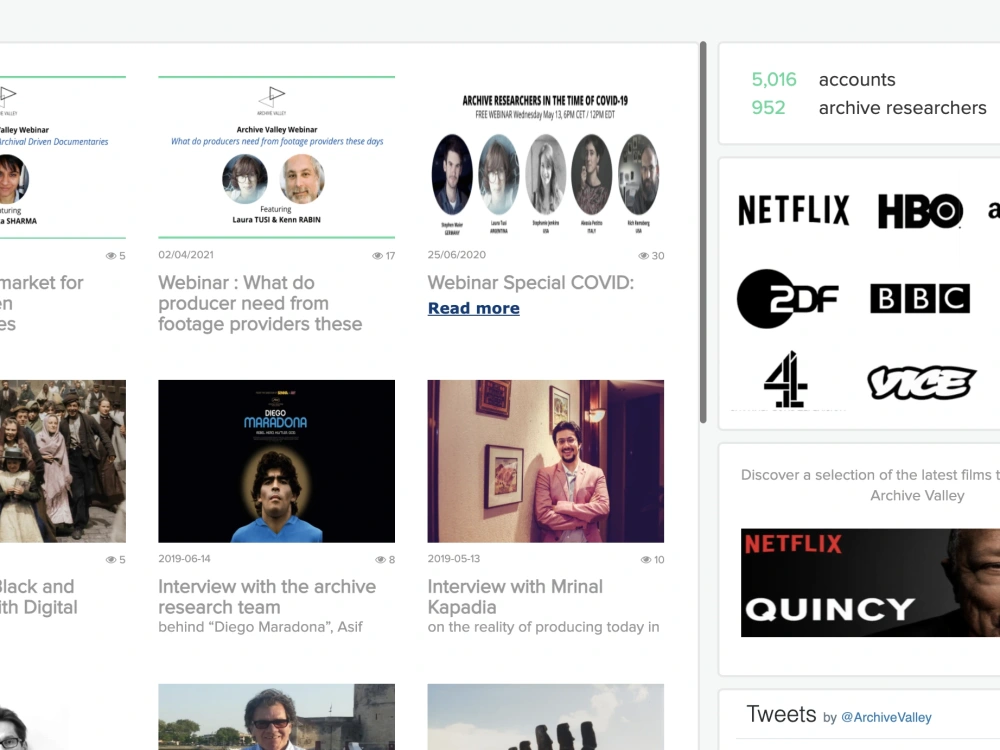1000x750 pixels.
Task: Click the view-count eye icon showing 17
Action: (x=378, y=256)
